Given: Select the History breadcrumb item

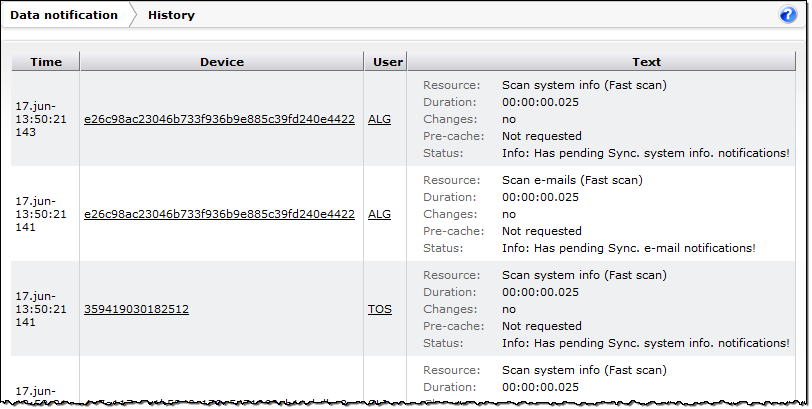Looking at the screenshot, I should (171, 15).
